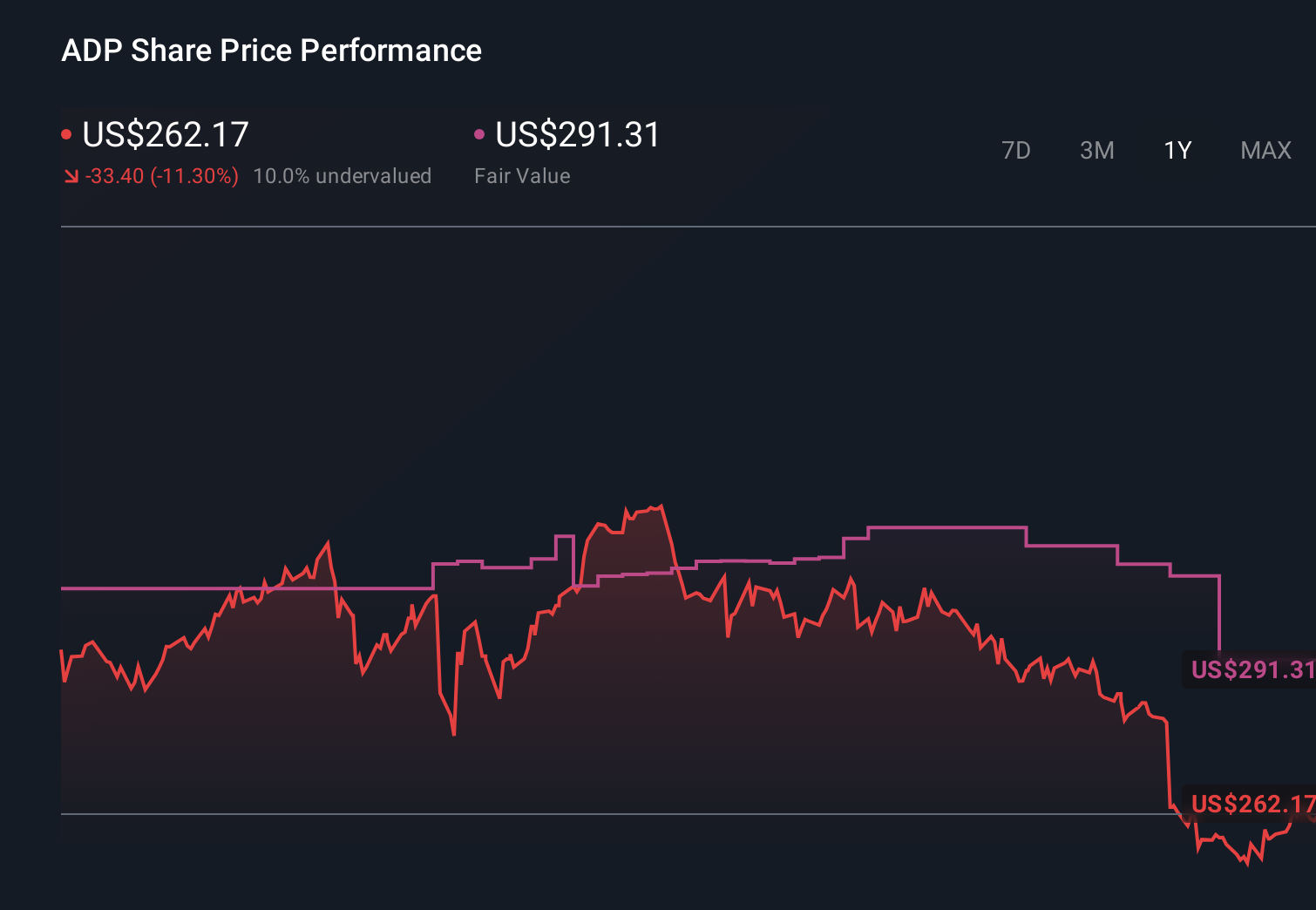This screenshot has height=910, width=1316.
Task: Click the red downward arrow indicator
Action: [71, 176]
